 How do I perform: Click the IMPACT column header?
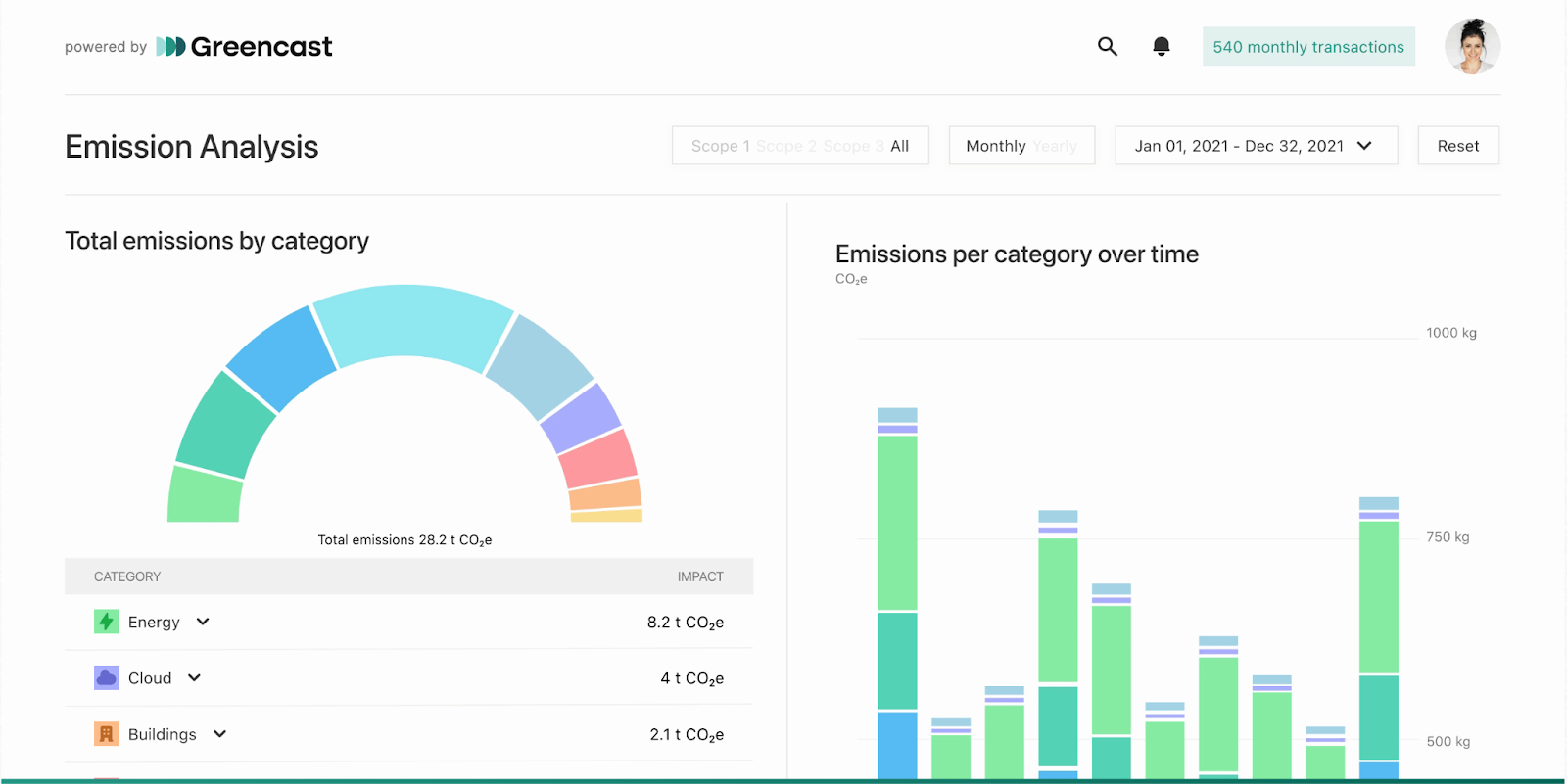[x=700, y=576]
